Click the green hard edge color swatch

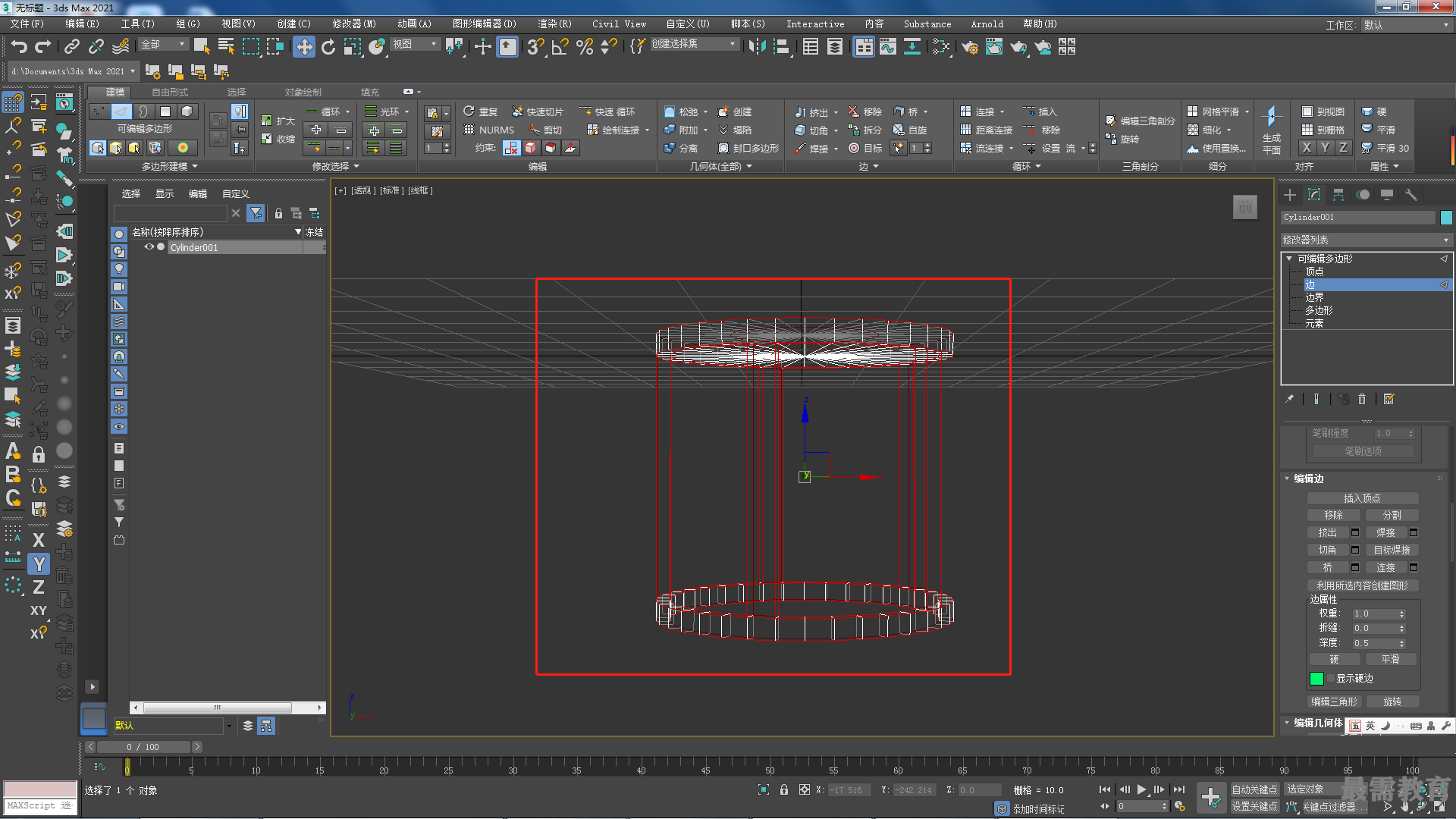click(1316, 679)
